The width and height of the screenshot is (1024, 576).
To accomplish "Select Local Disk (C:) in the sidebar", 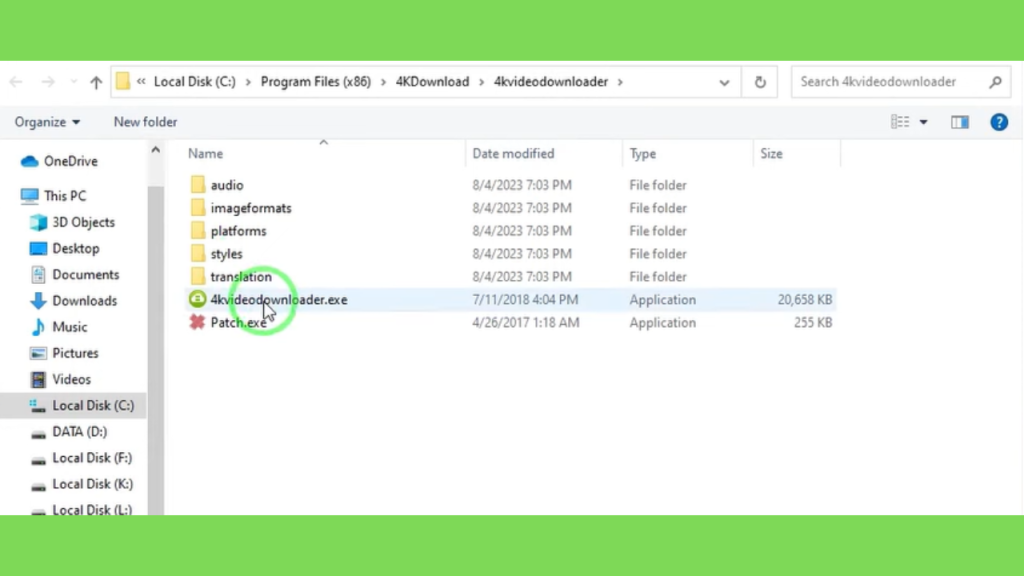I will (73, 406).
